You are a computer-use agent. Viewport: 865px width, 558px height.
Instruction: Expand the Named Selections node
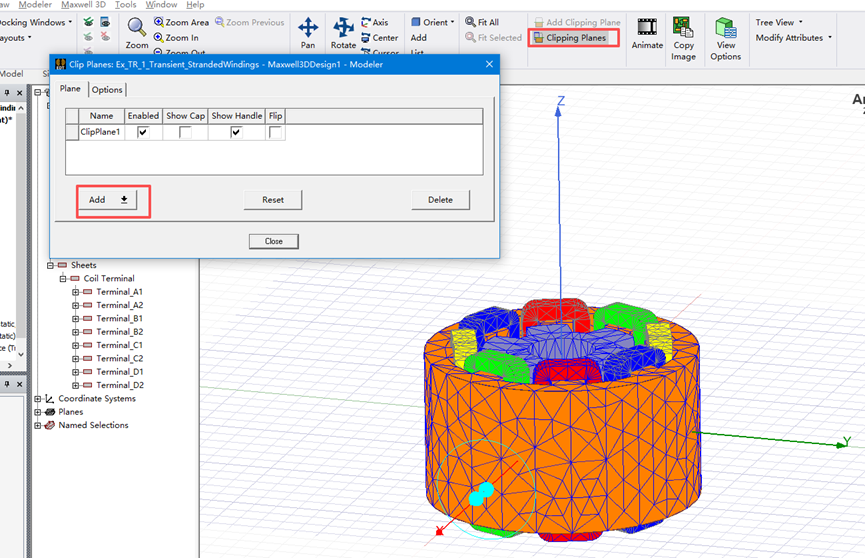point(38,426)
